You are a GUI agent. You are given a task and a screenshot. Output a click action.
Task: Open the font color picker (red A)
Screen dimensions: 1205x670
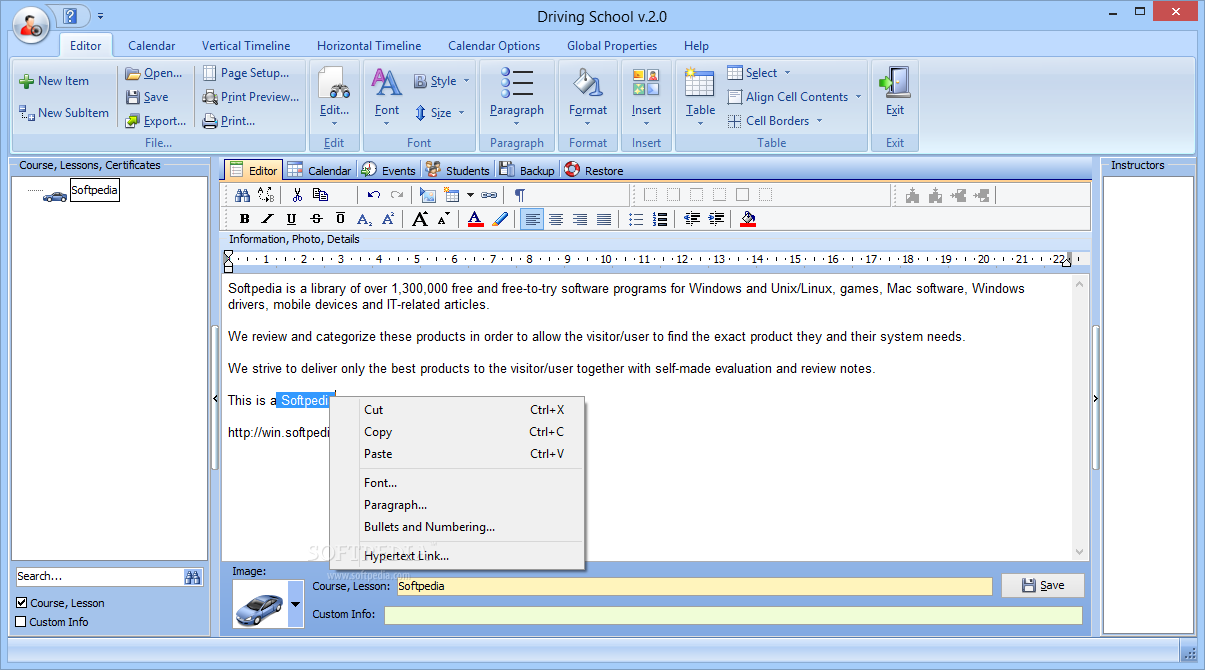[x=475, y=219]
